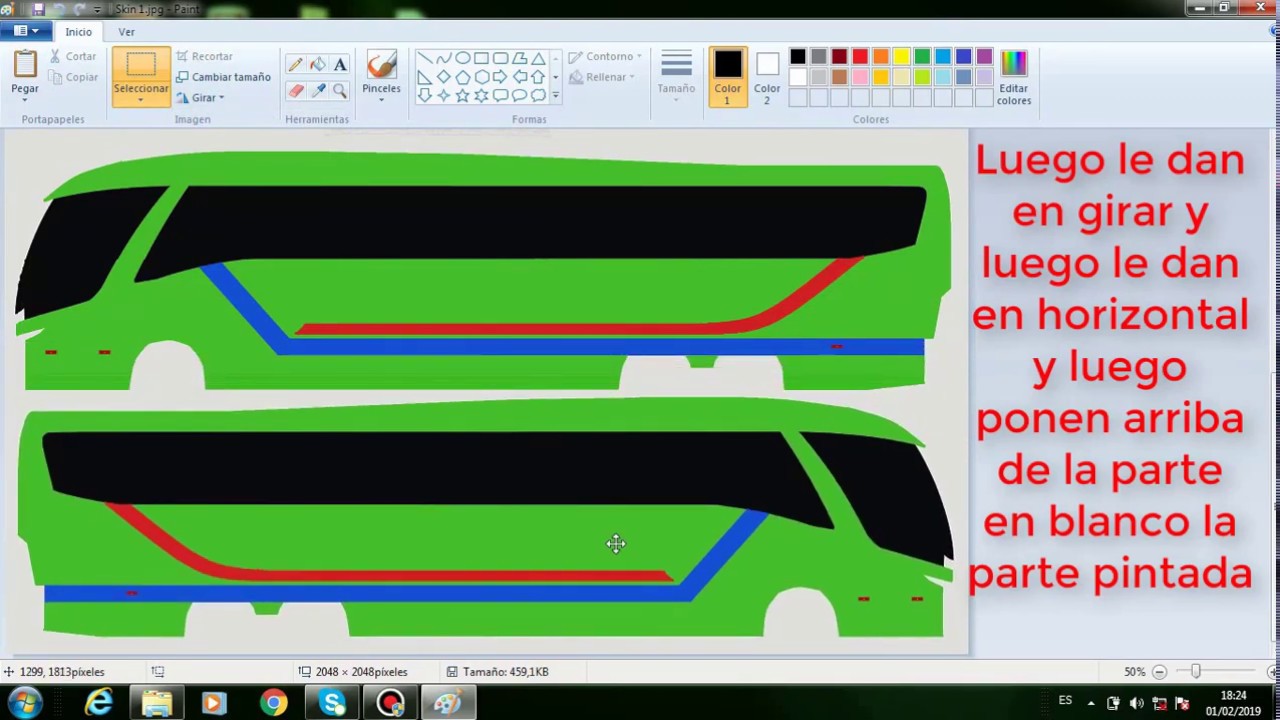Select the rectangle shape
This screenshot has height=720, width=1280.
(x=482, y=58)
